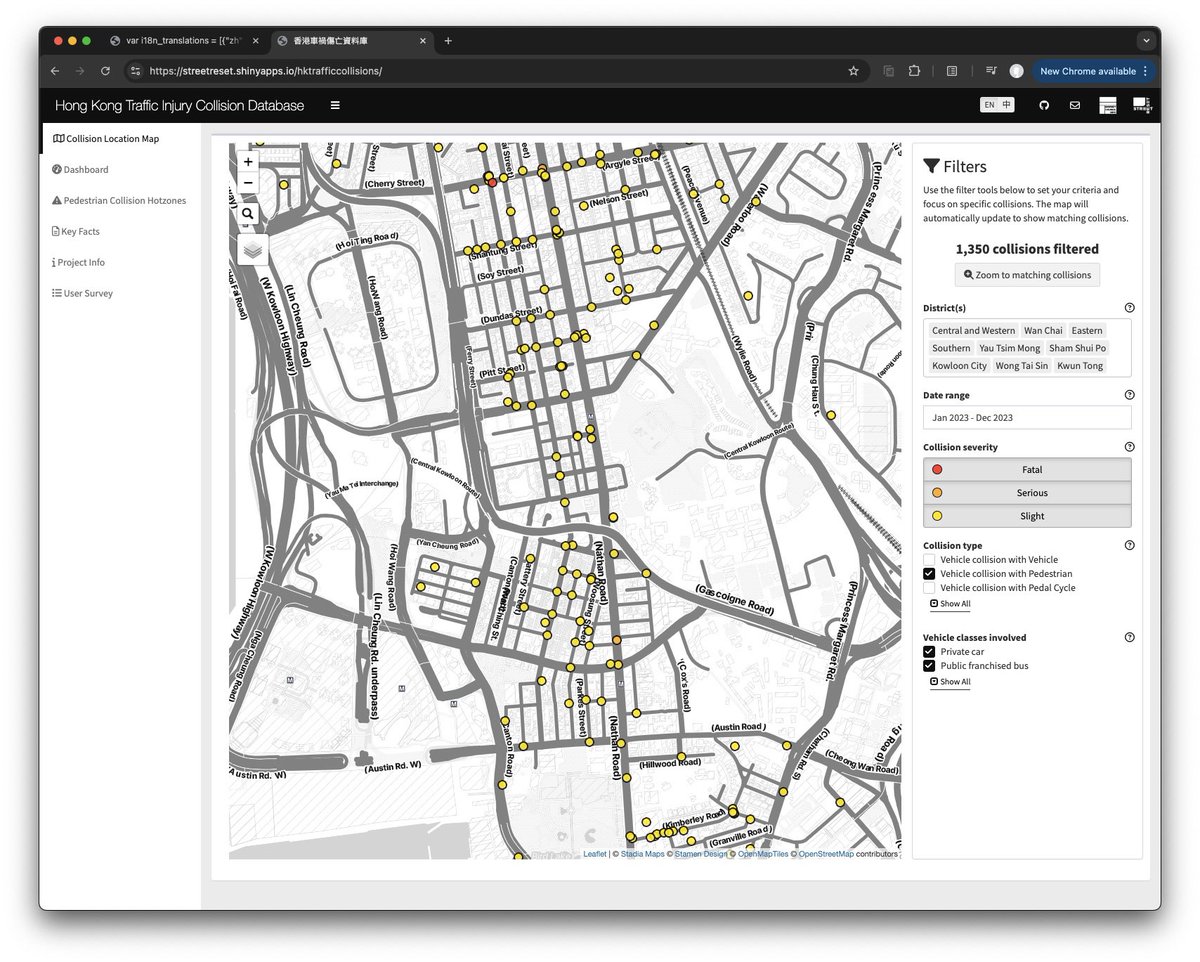Open a new browser tab
The height and width of the screenshot is (962, 1200).
pyautogui.click(x=448, y=41)
